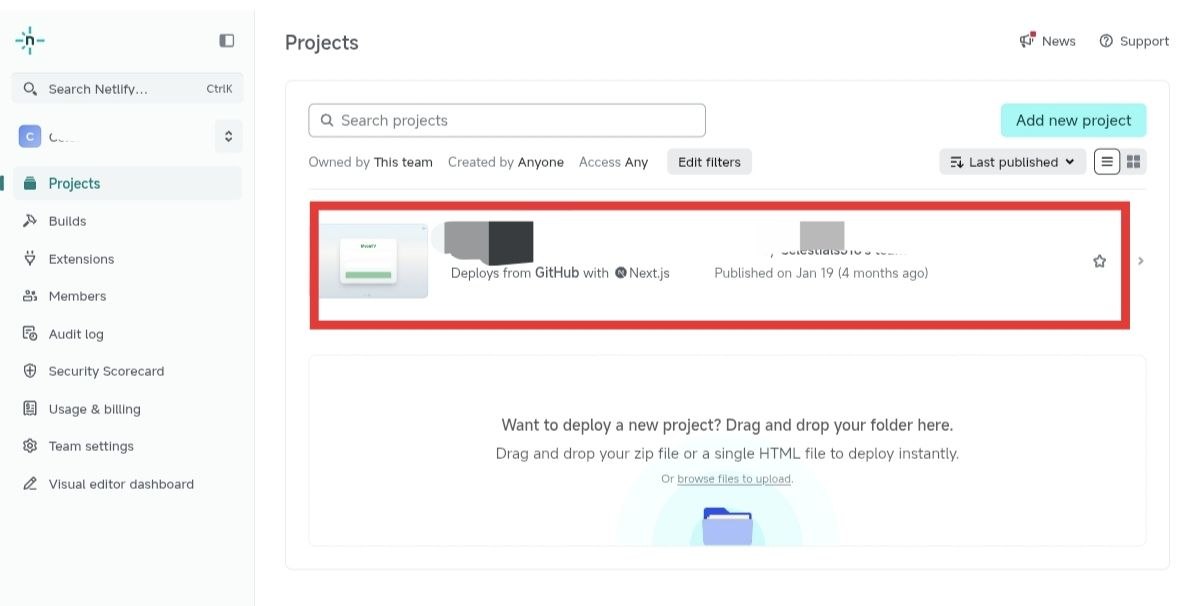1199x606 pixels.
Task: Click the Support question mark icon
Action: tap(1106, 41)
